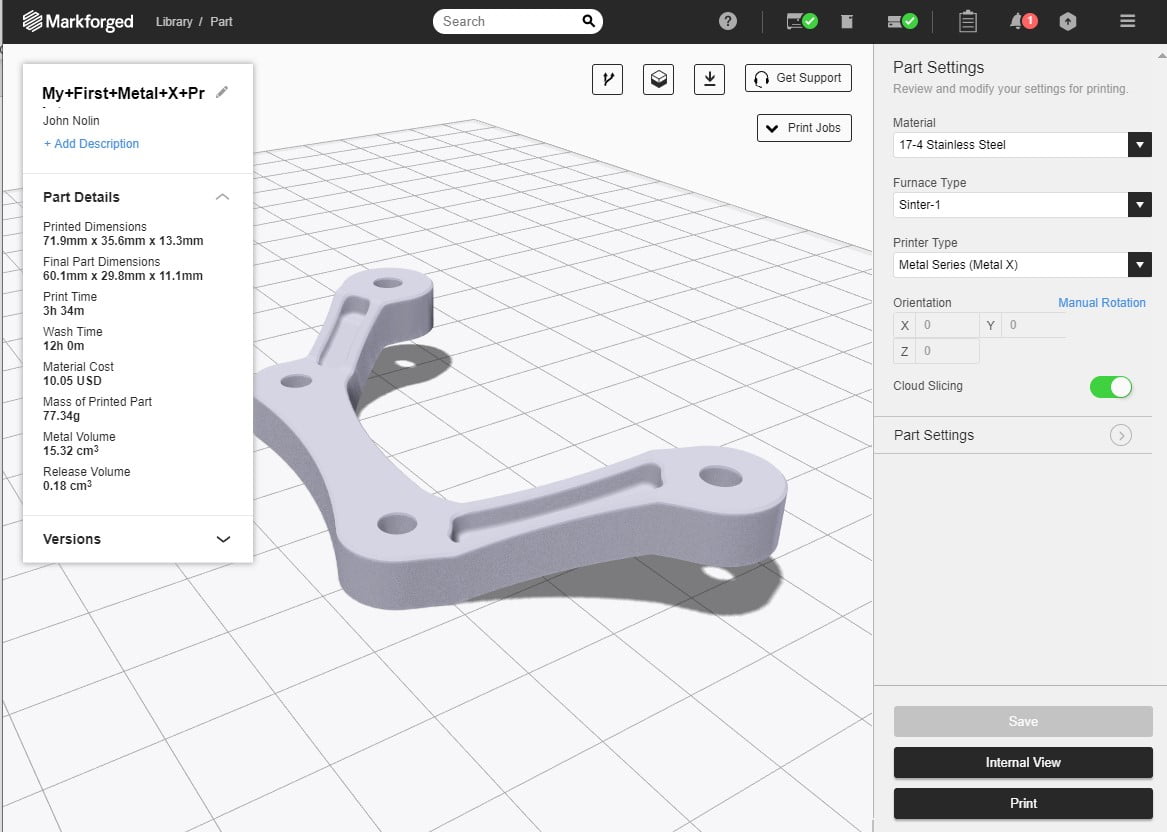Image resolution: width=1167 pixels, height=832 pixels.
Task: Click the Save button
Action: coord(1023,721)
